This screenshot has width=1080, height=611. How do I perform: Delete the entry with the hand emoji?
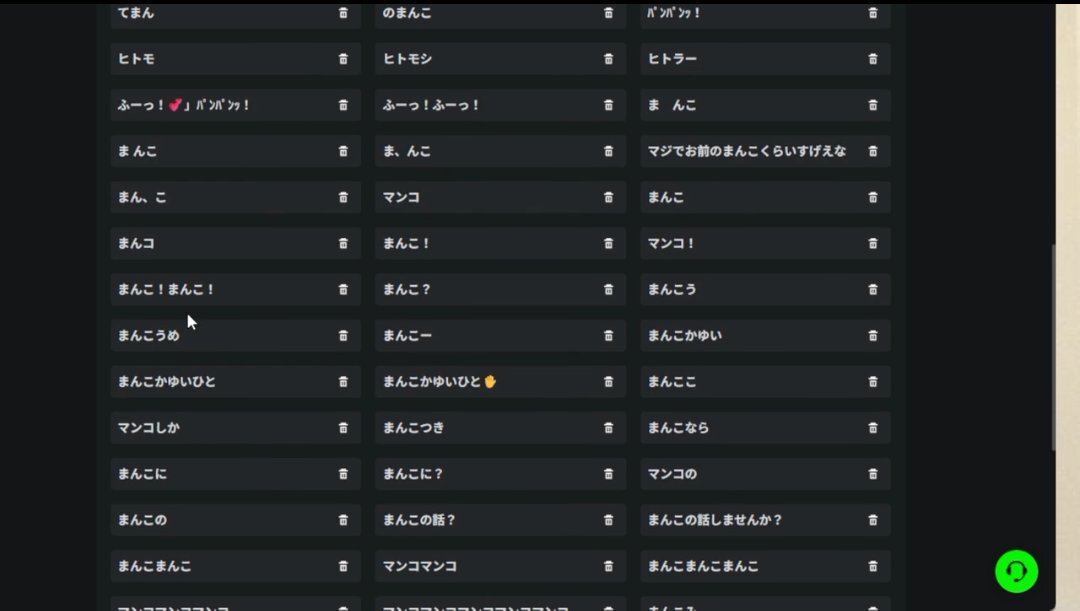tap(608, 382)
